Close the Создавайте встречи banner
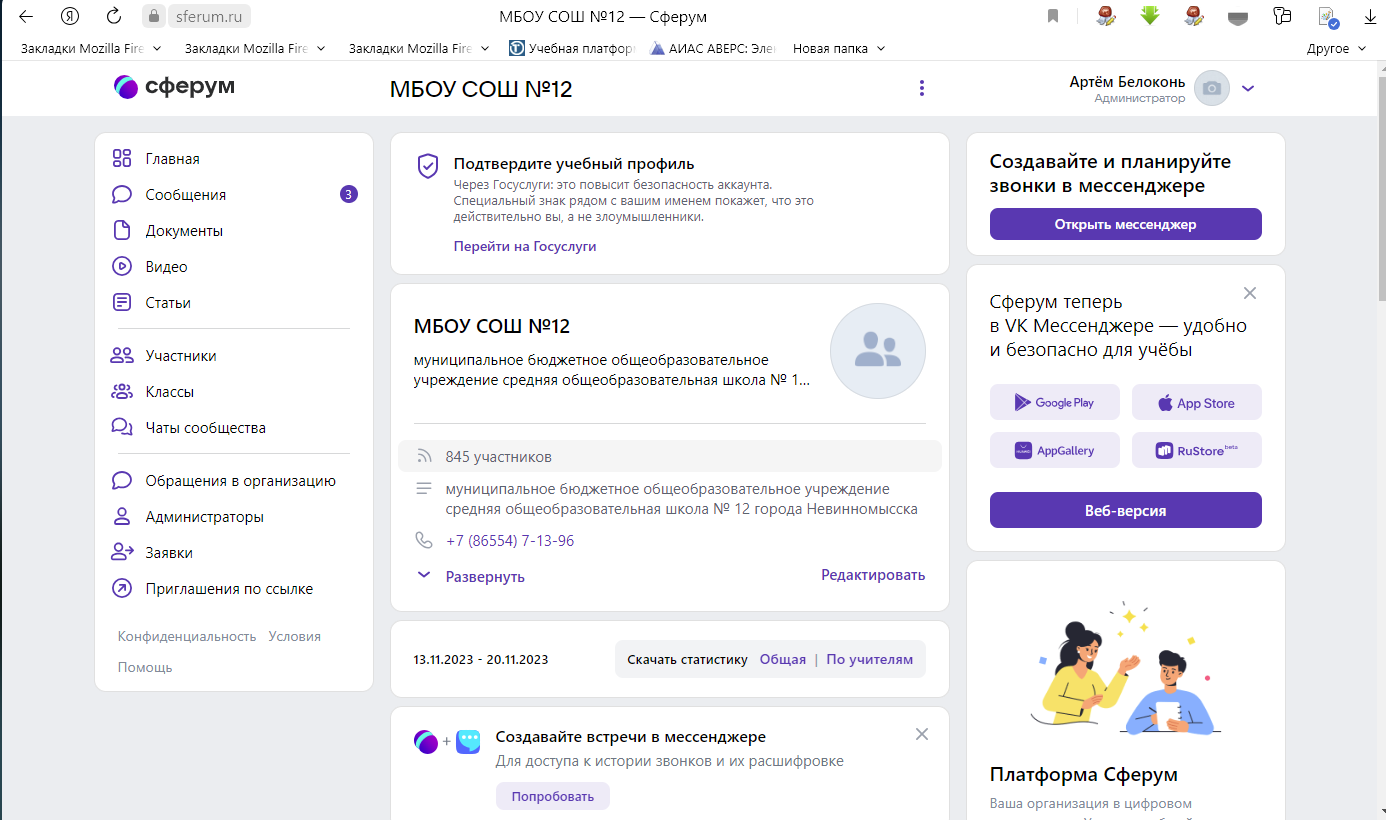This screenshot has height=820, width=1386. tap(922, 734)
